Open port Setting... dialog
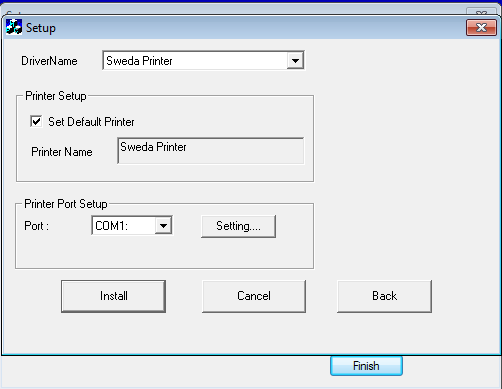 238,226
